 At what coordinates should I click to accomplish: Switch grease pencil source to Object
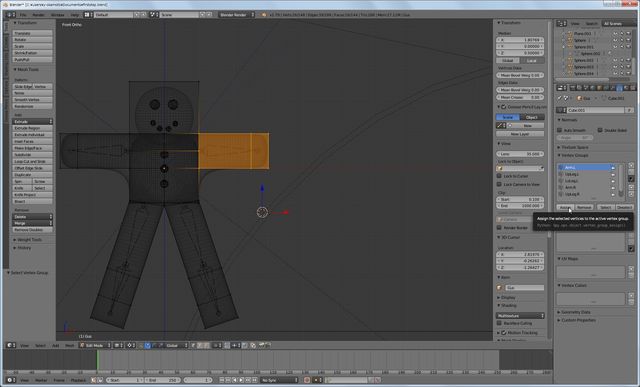tap(532, 117)
